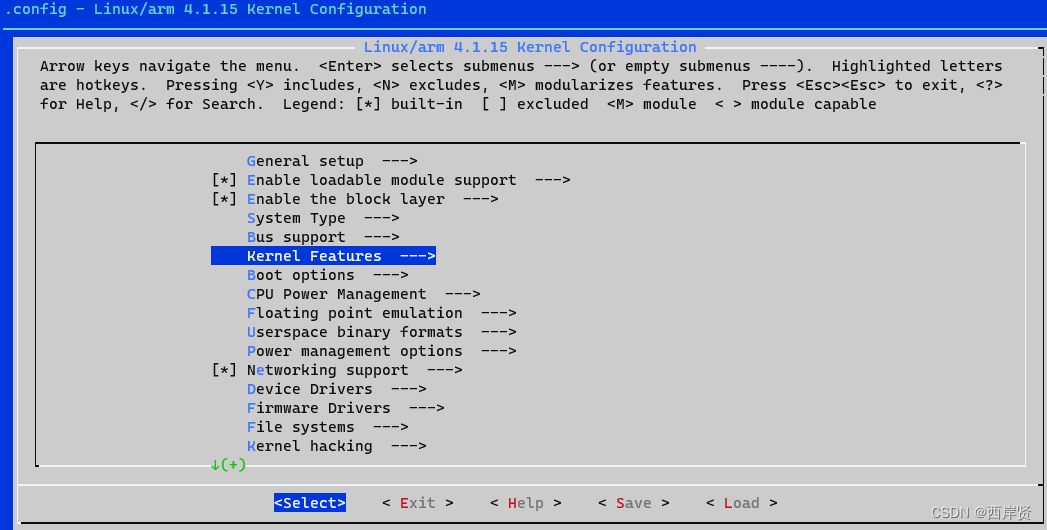Select the highlighted Kernel Features entry
The image size is (1047, 530).
(323, 256)
